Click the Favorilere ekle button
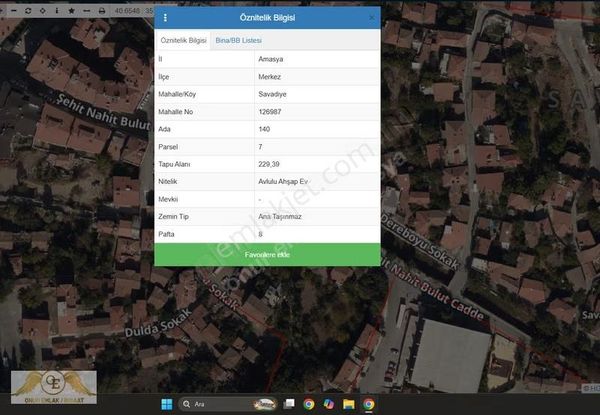The width and height of the screenshot is (600, 415). coord(267,255)
